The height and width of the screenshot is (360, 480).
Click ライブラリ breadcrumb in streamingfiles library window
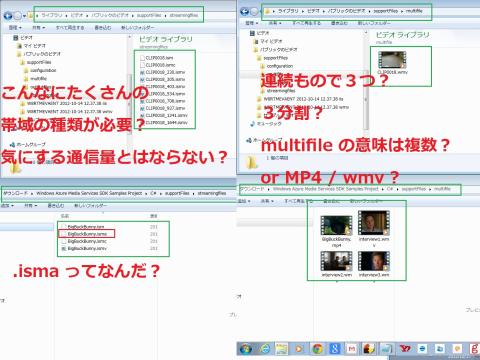(52, 15)
